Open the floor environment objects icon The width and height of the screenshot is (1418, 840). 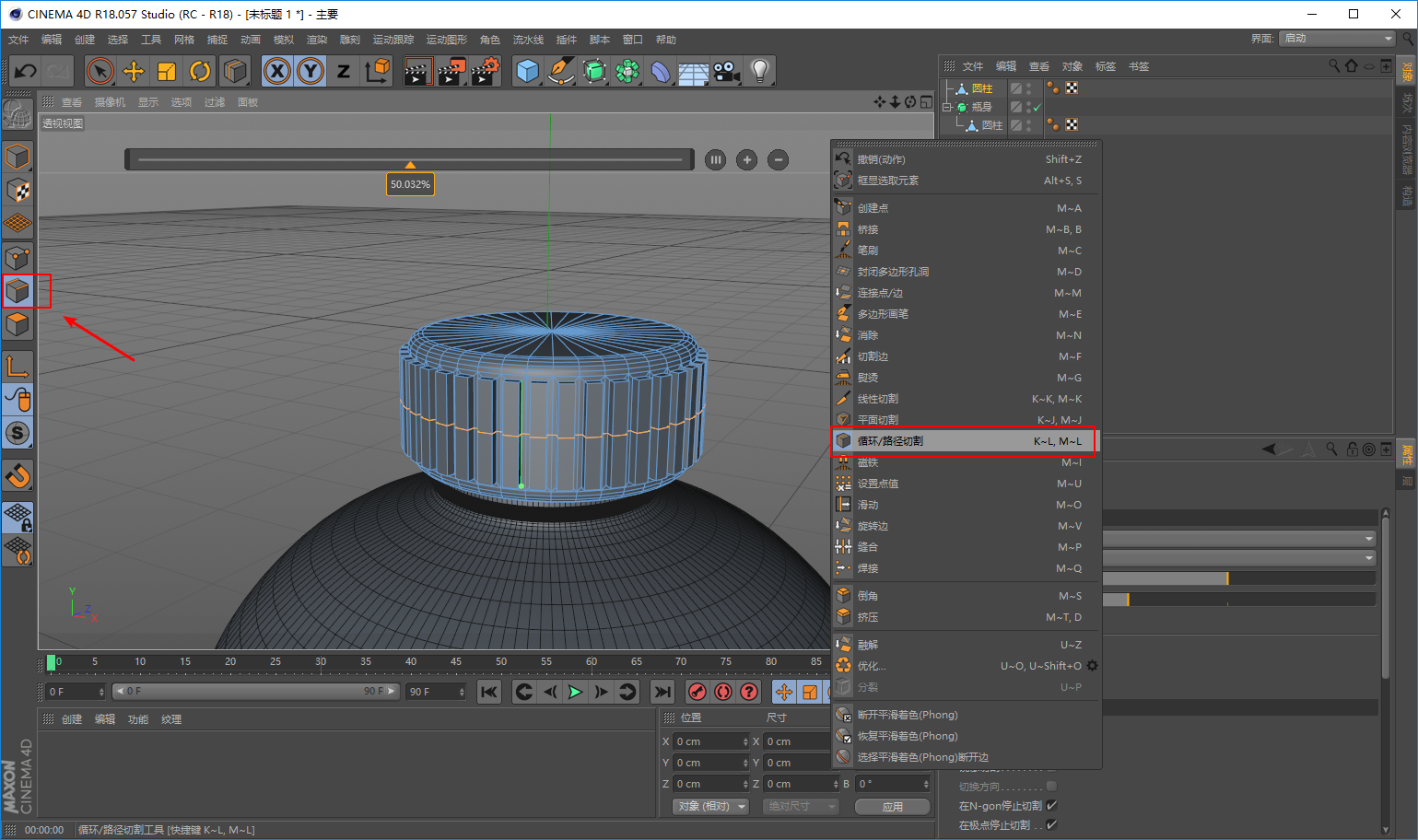pos(694,71)
